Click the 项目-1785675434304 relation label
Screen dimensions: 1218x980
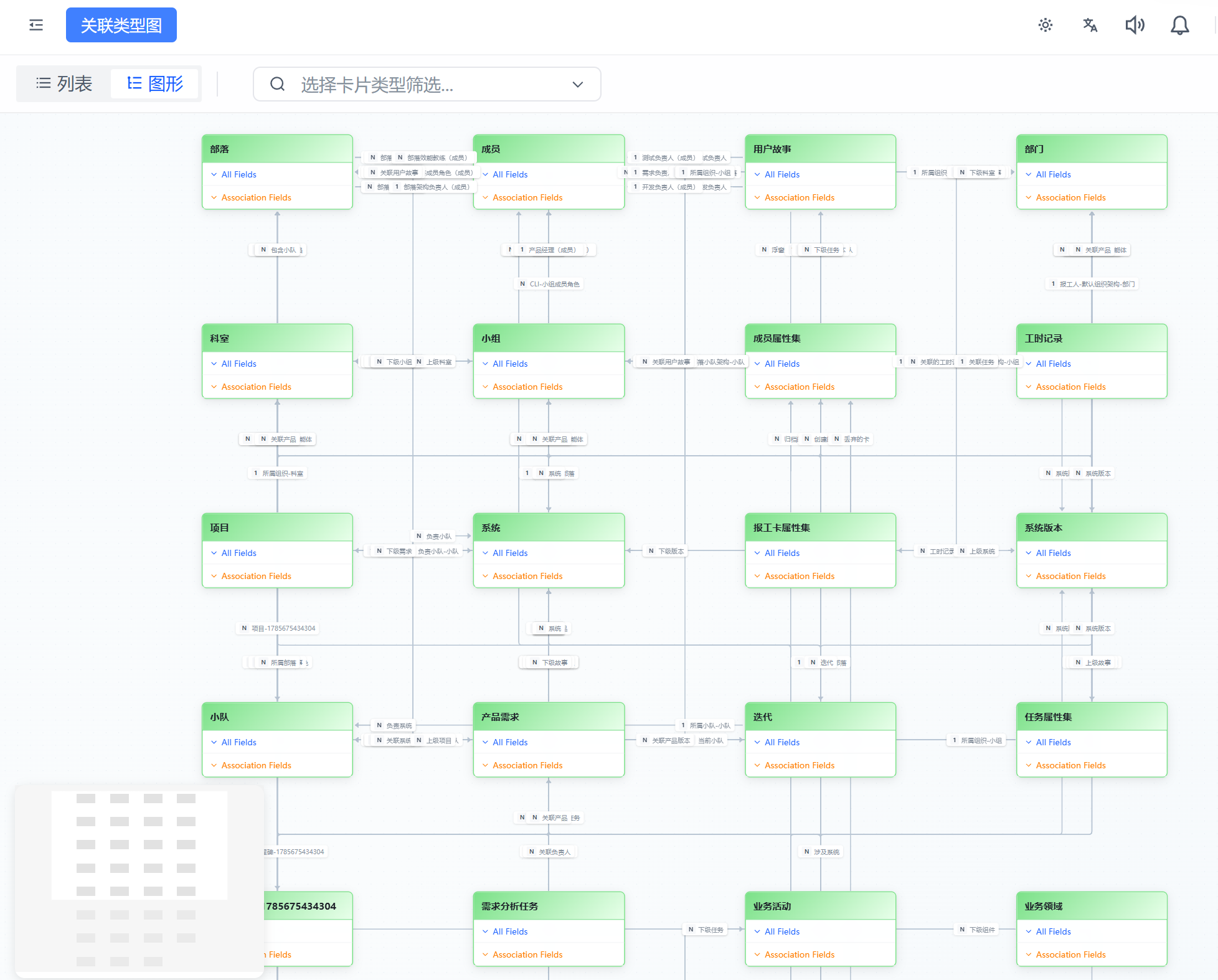tap(278, 628)
